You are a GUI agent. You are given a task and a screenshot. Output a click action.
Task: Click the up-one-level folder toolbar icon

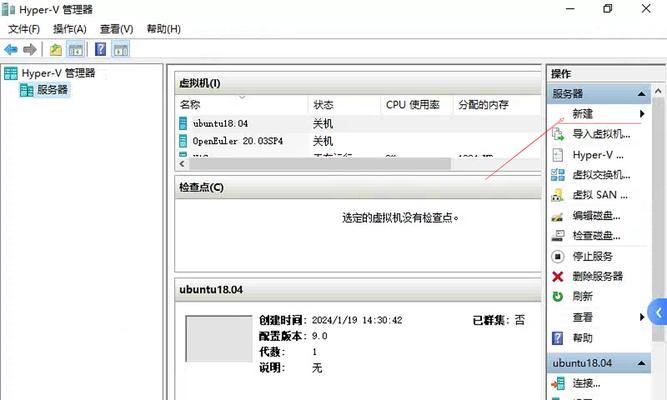pos(56,50)
